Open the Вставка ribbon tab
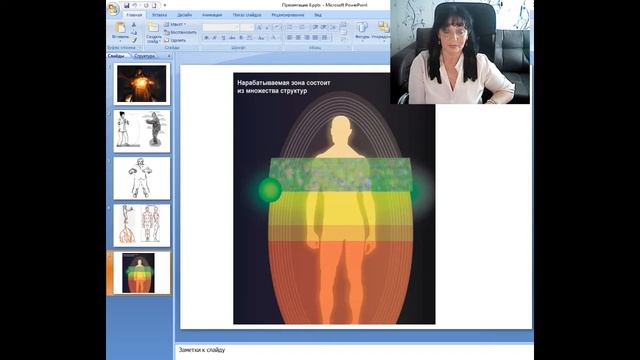 click(x=159, y=15)
